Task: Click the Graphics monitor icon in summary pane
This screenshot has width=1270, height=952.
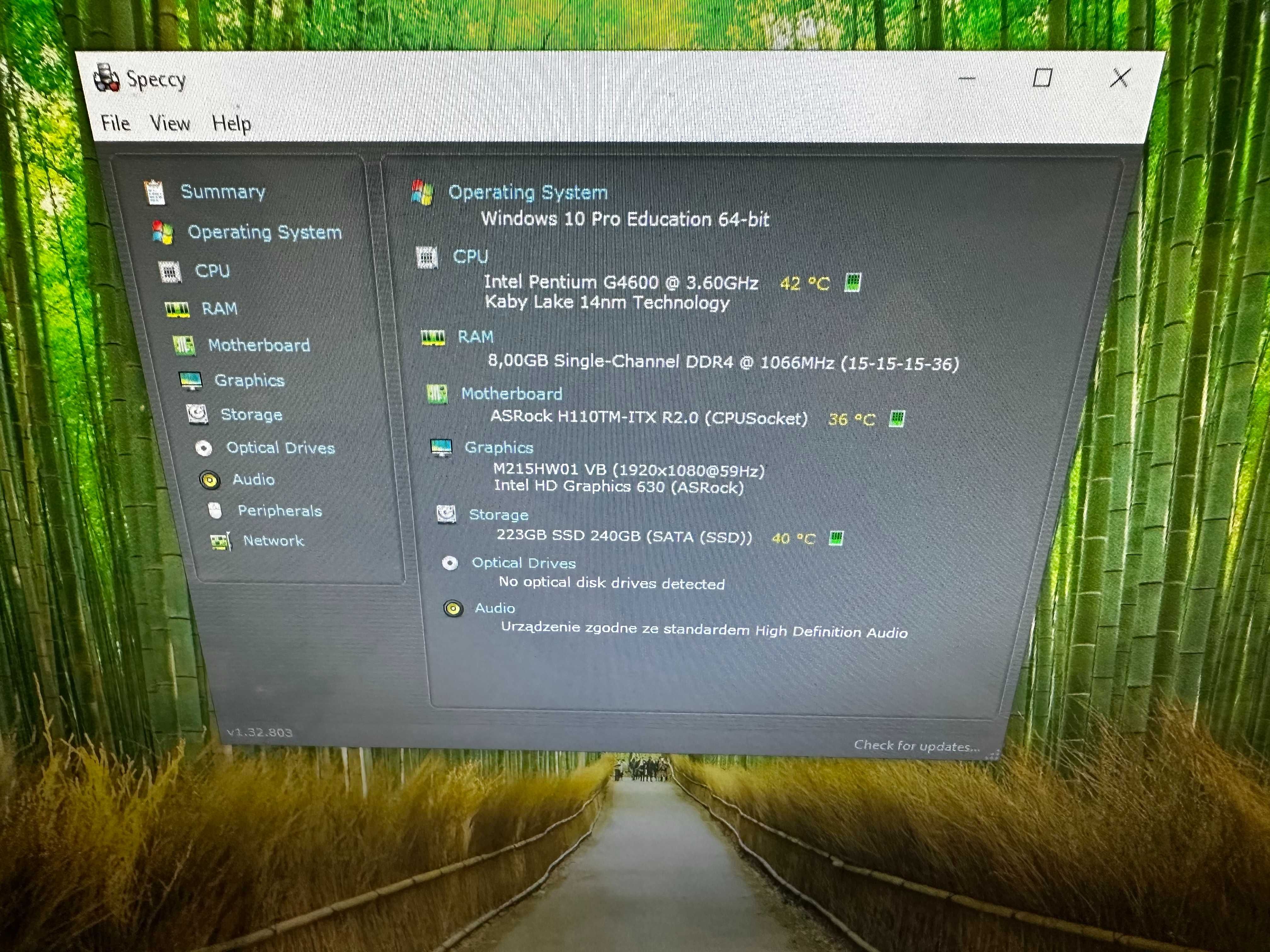Action: [441, 448]
